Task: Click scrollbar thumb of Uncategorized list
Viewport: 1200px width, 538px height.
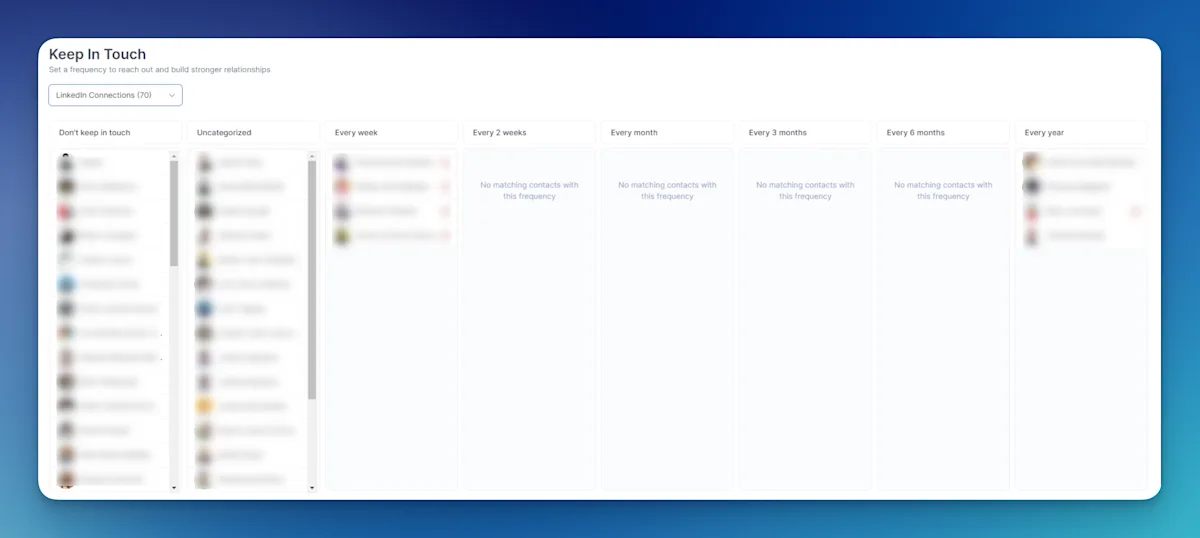Action: pyautogui.click(x=312, y=280)
